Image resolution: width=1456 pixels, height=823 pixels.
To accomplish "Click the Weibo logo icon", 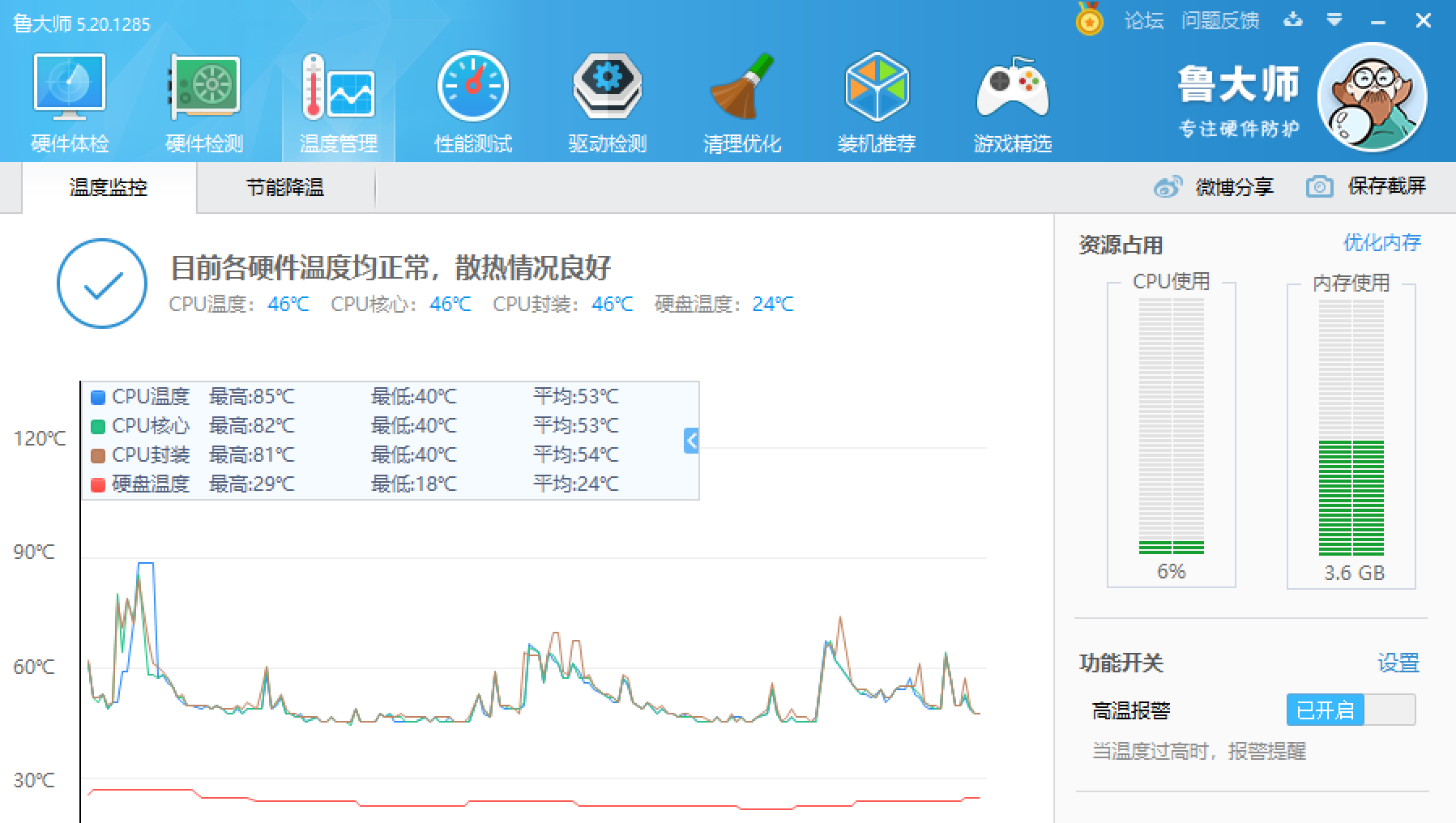I will tap(1168, 187).
